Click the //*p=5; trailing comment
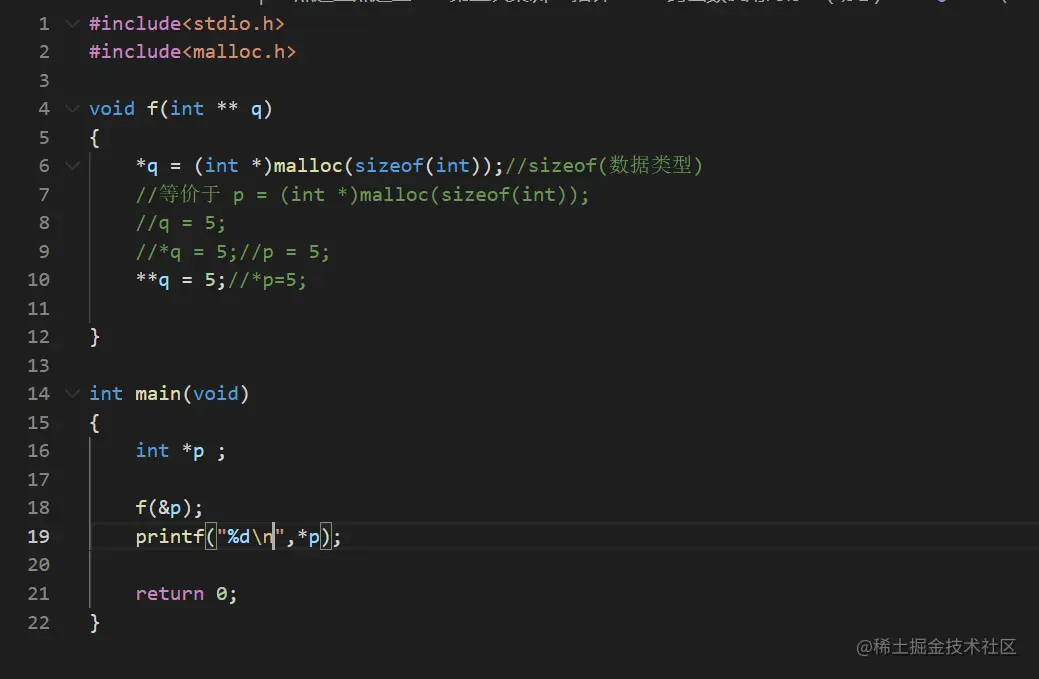Image resolution: width=1039 pixels, height=679 pixels. [x=267, y=280]
